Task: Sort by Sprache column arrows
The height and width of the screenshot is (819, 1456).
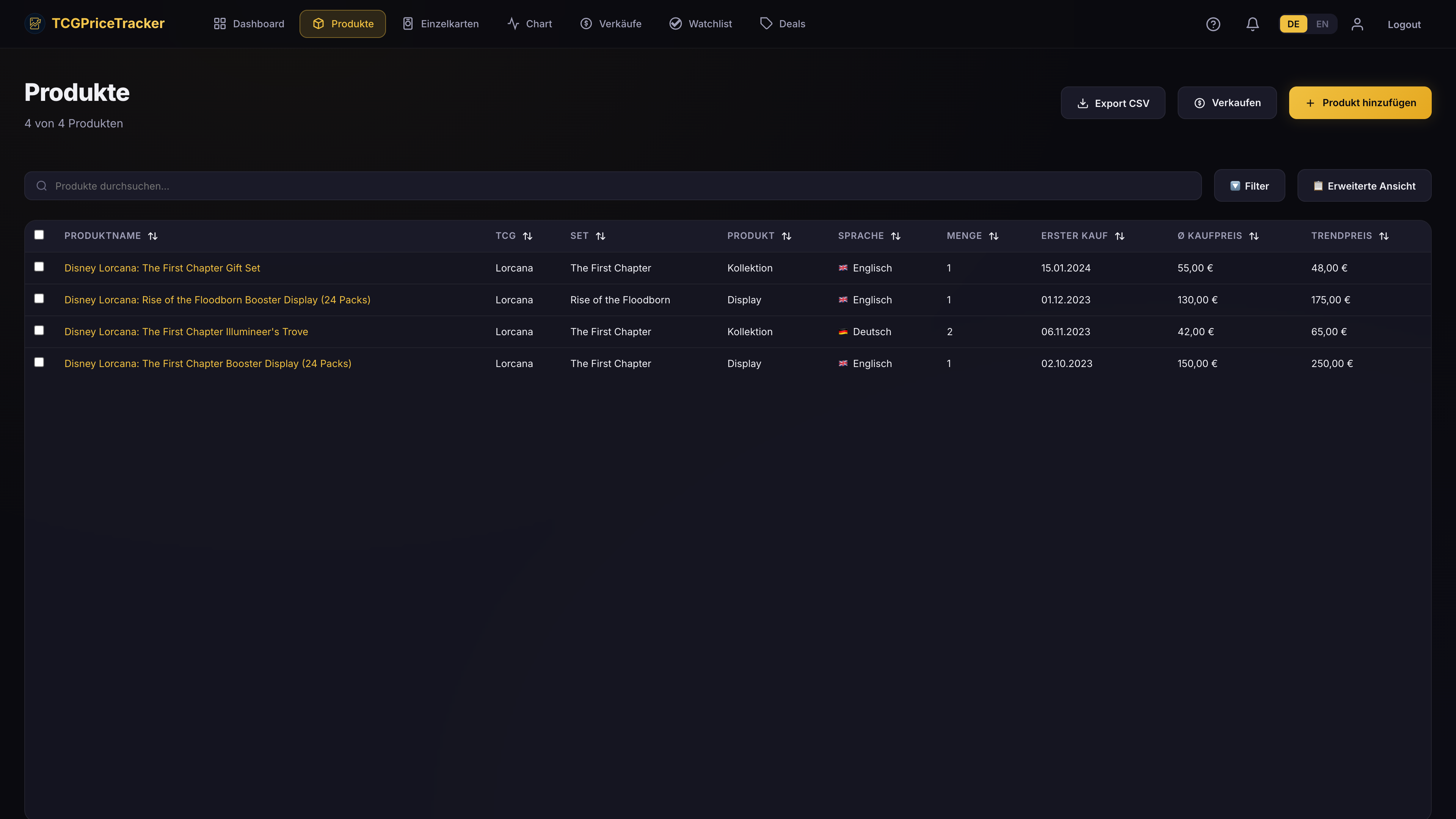Action: point(895,236)
